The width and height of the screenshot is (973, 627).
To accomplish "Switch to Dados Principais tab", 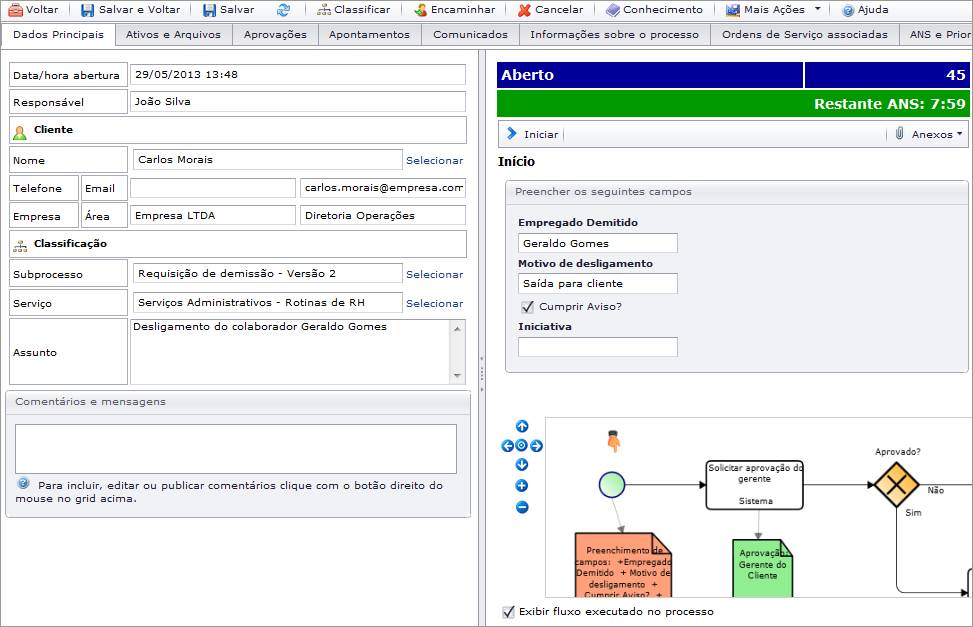I will pyautogui.click(x=58, y=35).
